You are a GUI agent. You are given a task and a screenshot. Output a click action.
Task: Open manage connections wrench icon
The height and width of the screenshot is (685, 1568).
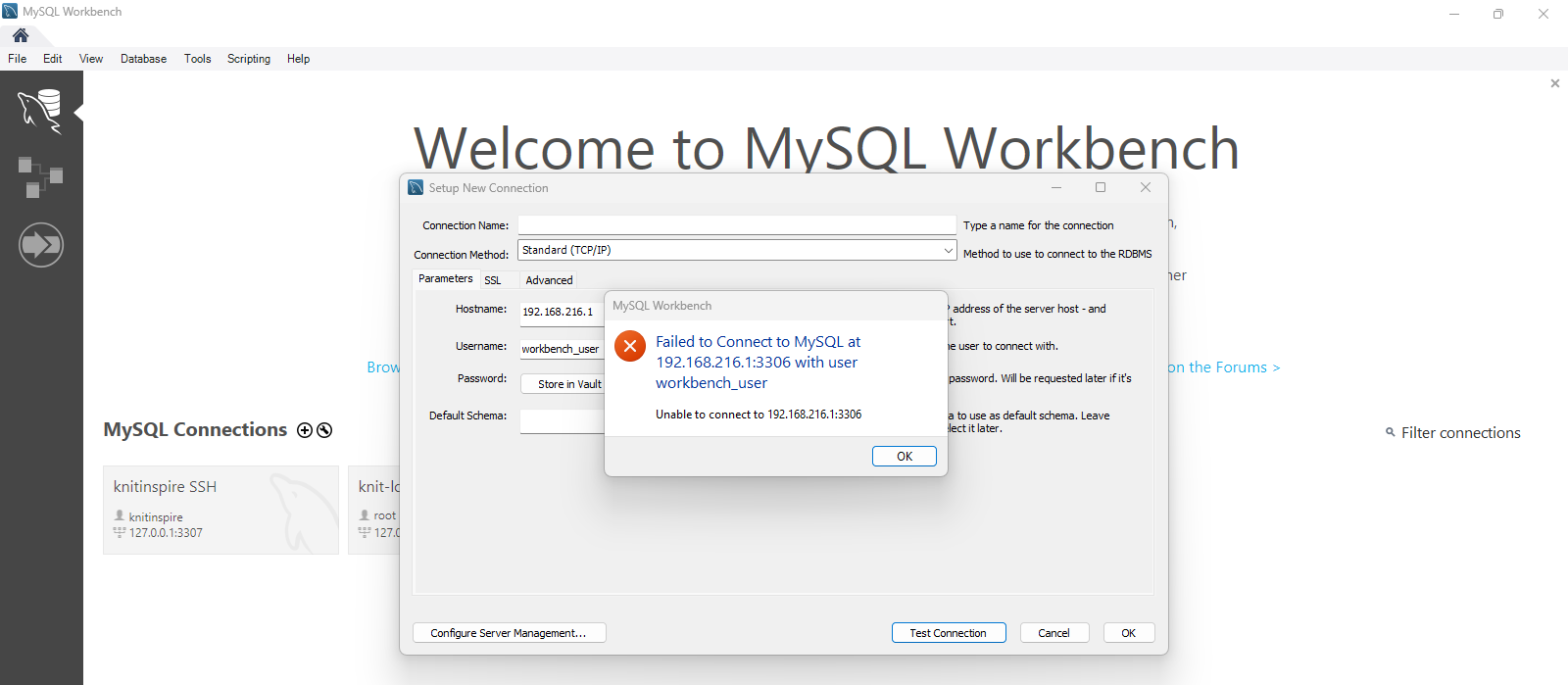[x=324, y=430]
